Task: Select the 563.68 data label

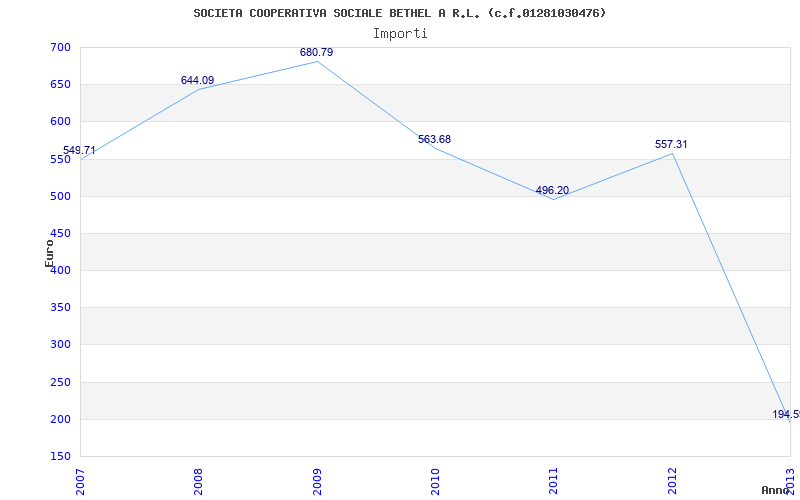Action: coord(434,139)
